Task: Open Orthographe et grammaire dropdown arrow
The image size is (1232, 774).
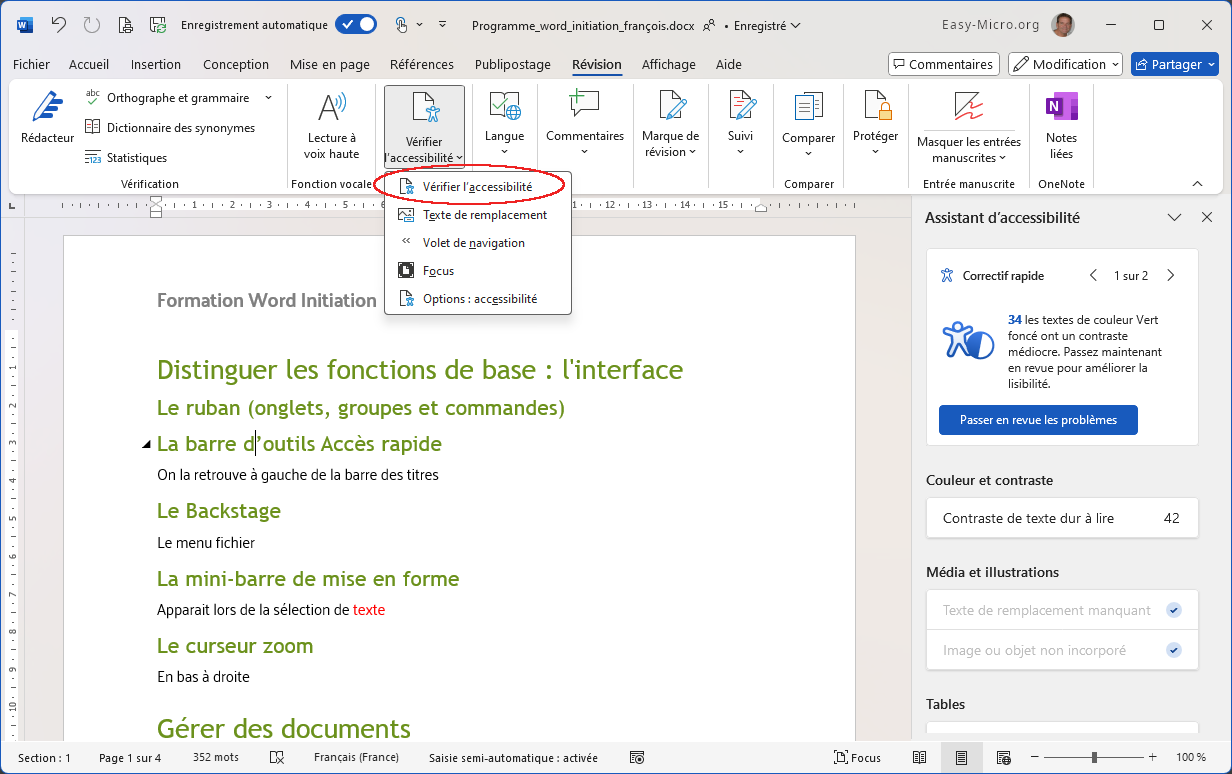Action: [268, 98]
